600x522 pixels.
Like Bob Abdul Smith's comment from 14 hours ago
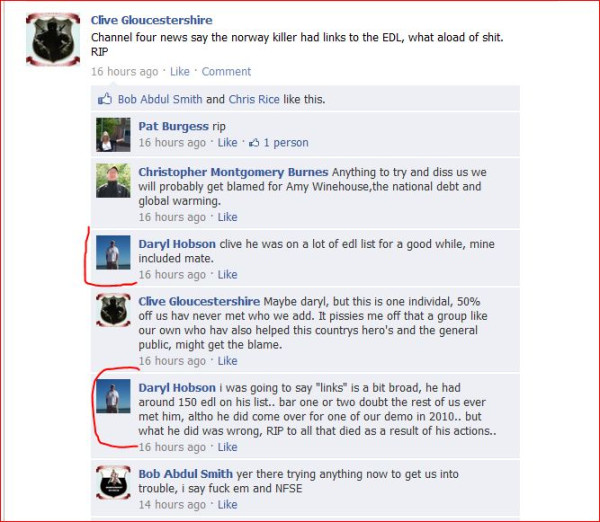click(228, 504)
